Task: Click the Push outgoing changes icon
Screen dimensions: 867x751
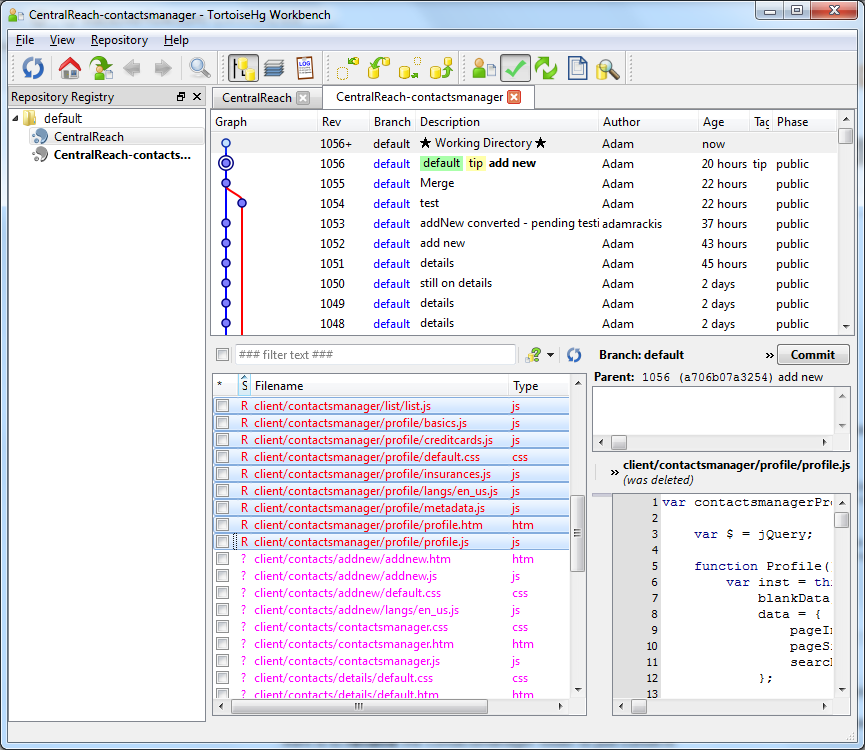Action: [x=441, y=68]
